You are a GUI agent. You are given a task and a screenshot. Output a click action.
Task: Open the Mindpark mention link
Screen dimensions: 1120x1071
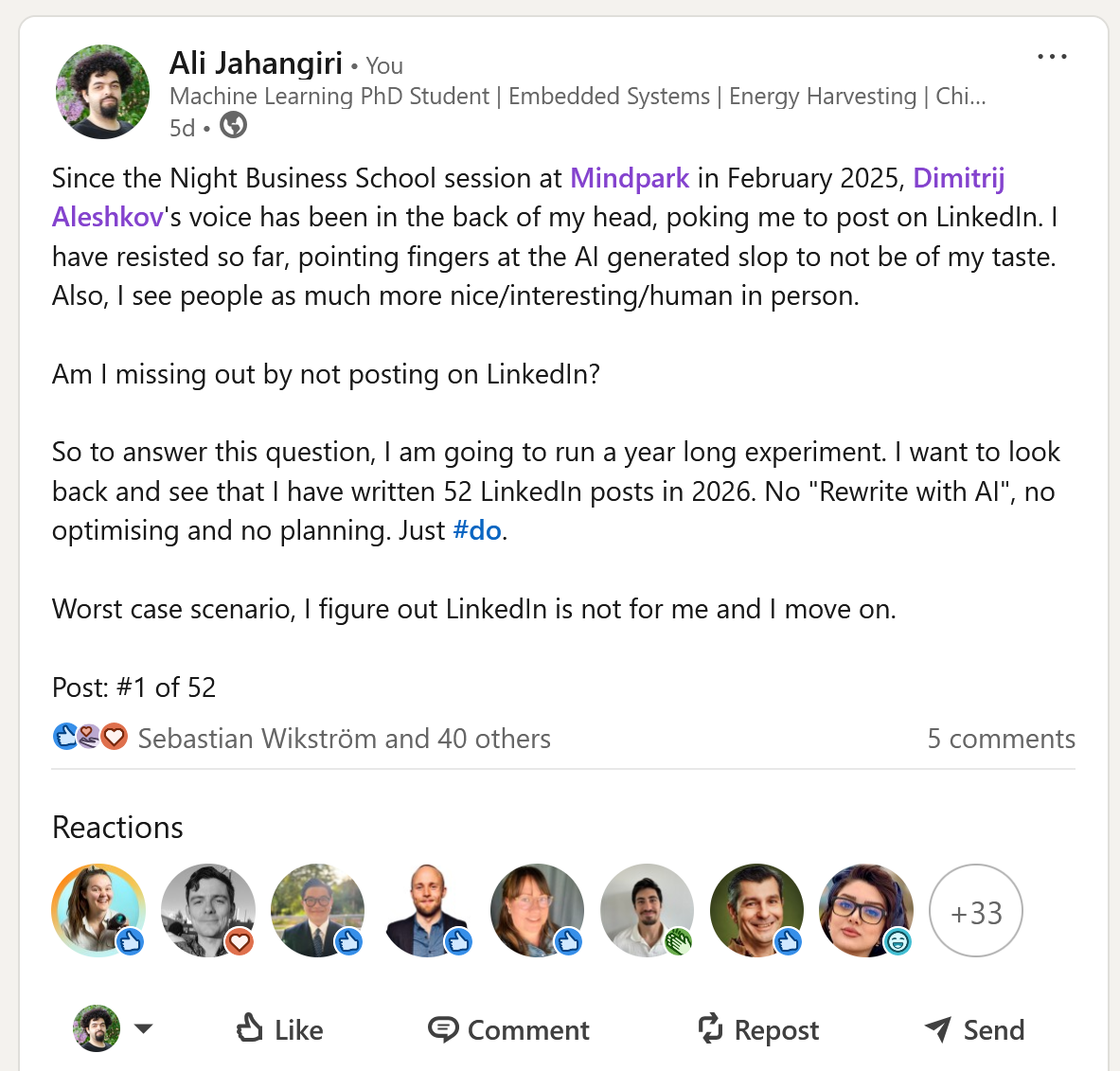coord(630,178)
